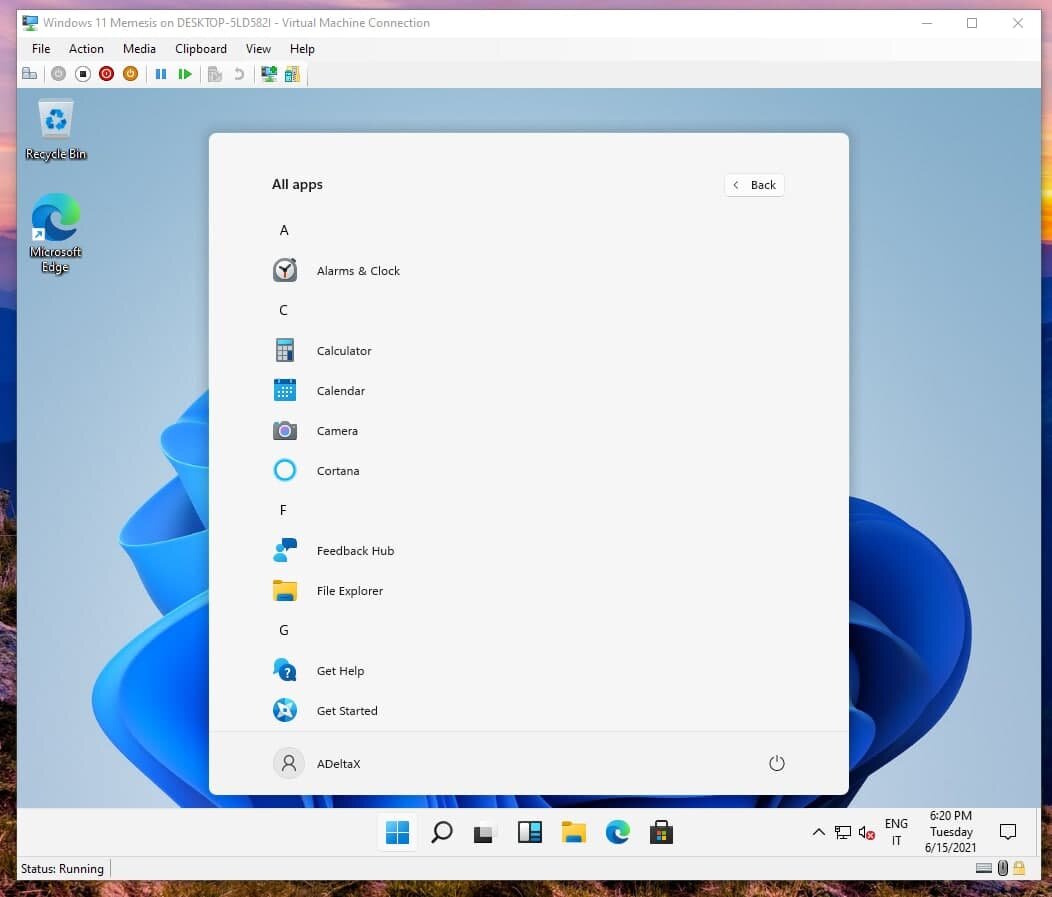Open the Media menu
This screenshot has width=1052, height=897.
[x=139, y=49]
